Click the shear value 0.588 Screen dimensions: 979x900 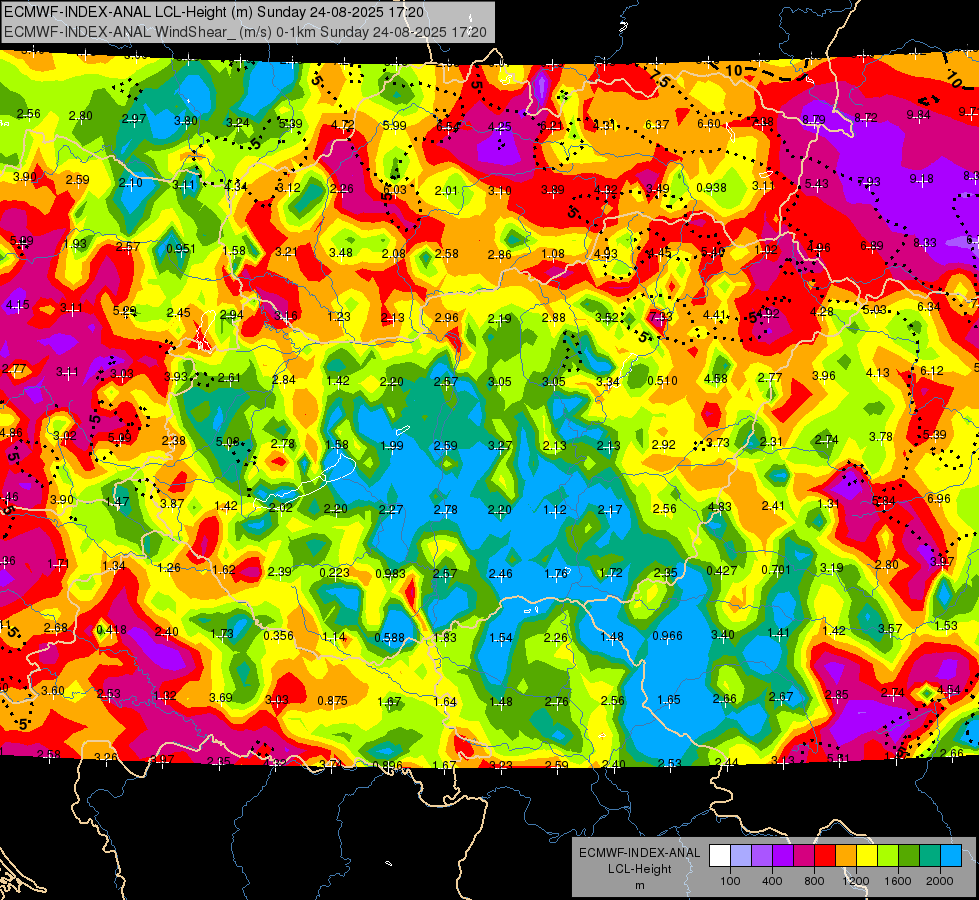389,638
